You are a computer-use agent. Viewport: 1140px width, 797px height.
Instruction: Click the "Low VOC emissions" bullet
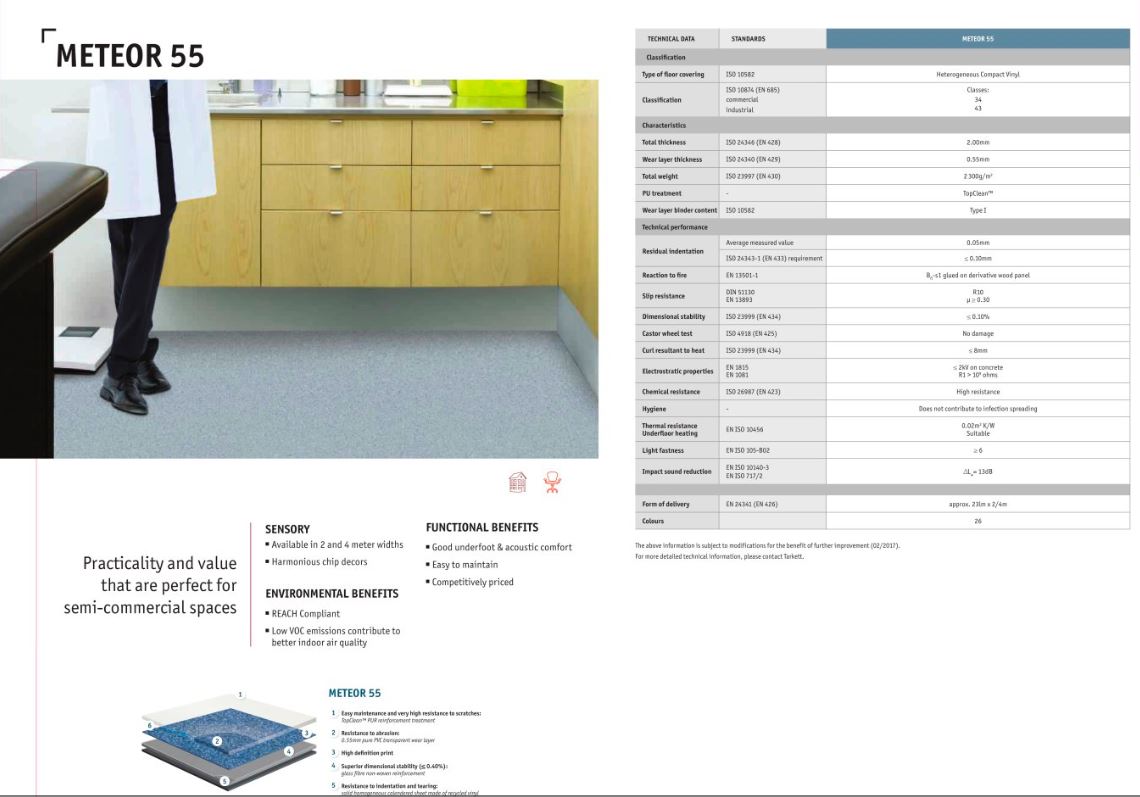[x=336, y=636]
